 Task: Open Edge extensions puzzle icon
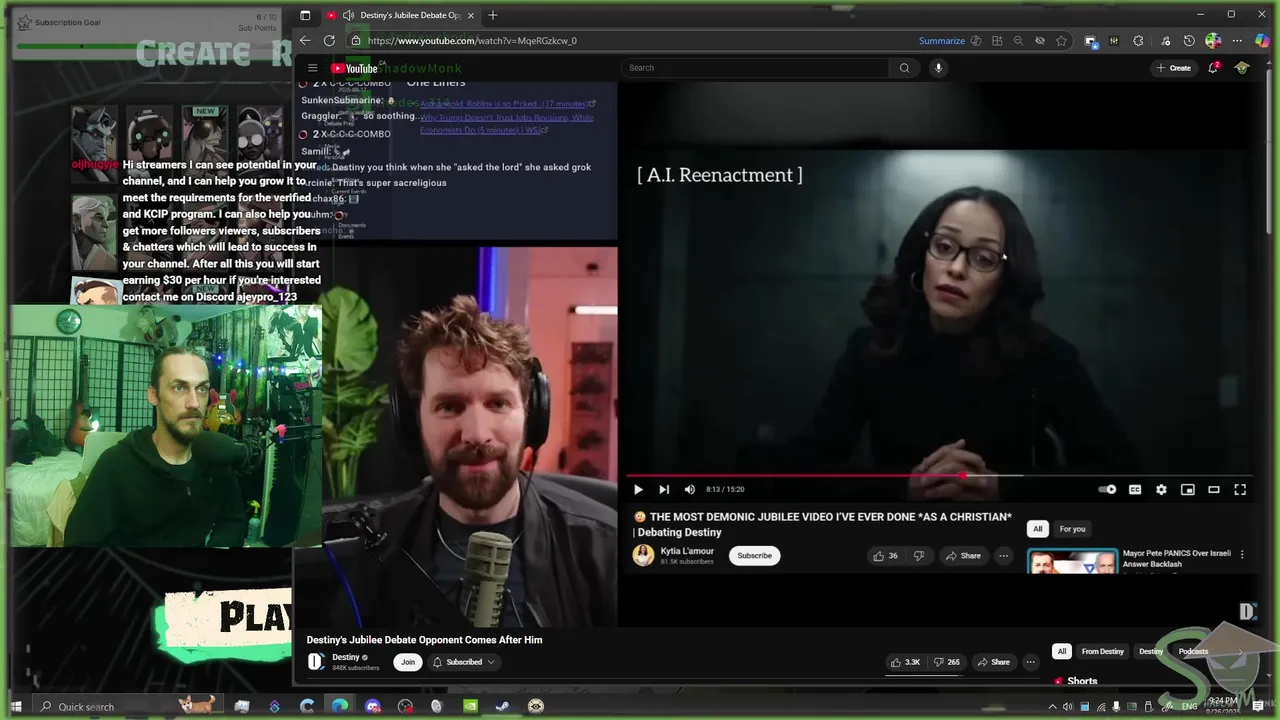(x=1138, y=41)
